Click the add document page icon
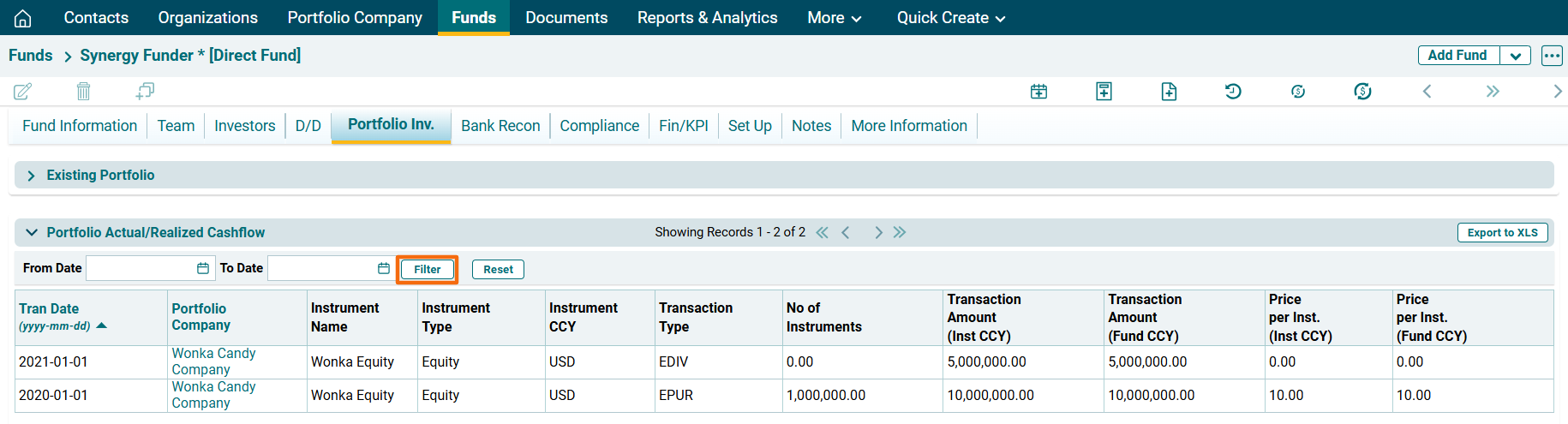This screenshot has height=424, width=1568. point(1169,92)
